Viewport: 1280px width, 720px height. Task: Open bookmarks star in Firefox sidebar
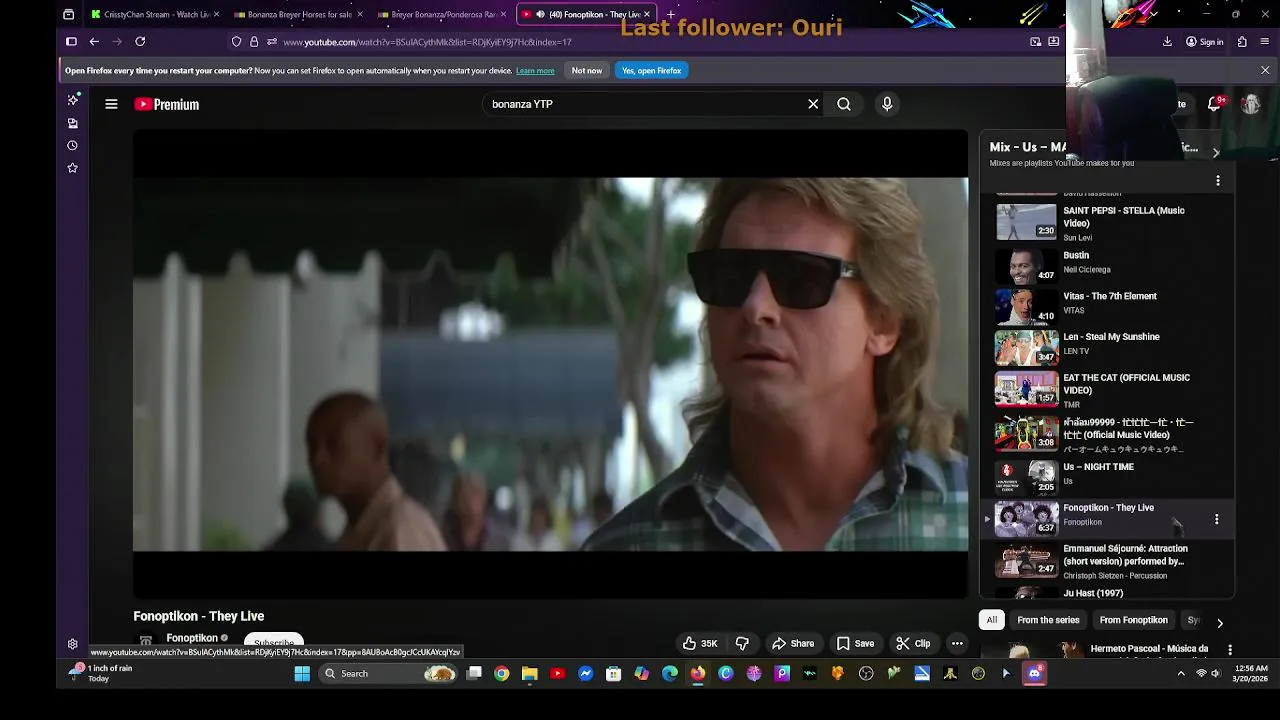[72, 168]
